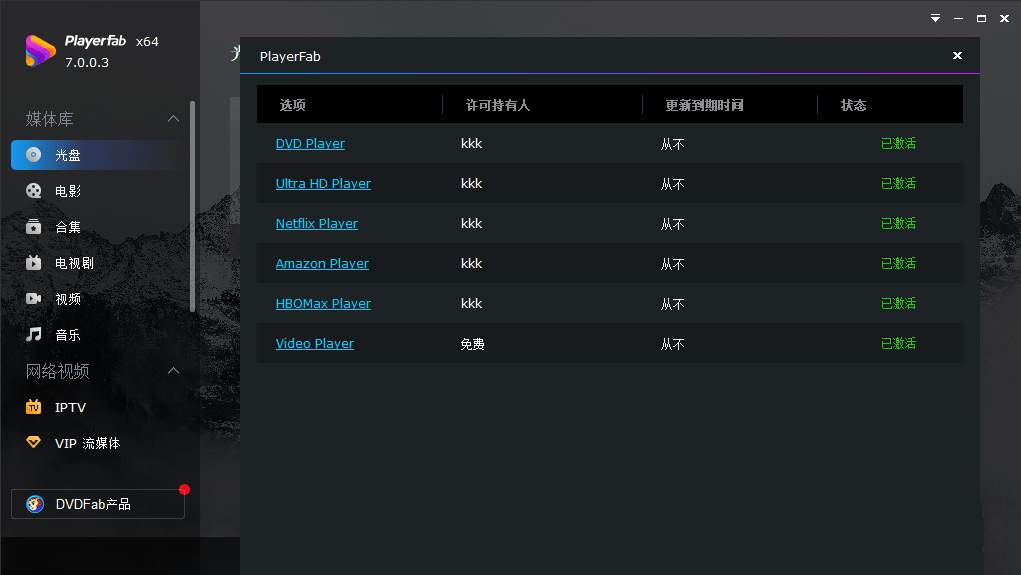1021x575 pixels.
Task: Open the Ultra HD Player link
Action: pos(323,183)
